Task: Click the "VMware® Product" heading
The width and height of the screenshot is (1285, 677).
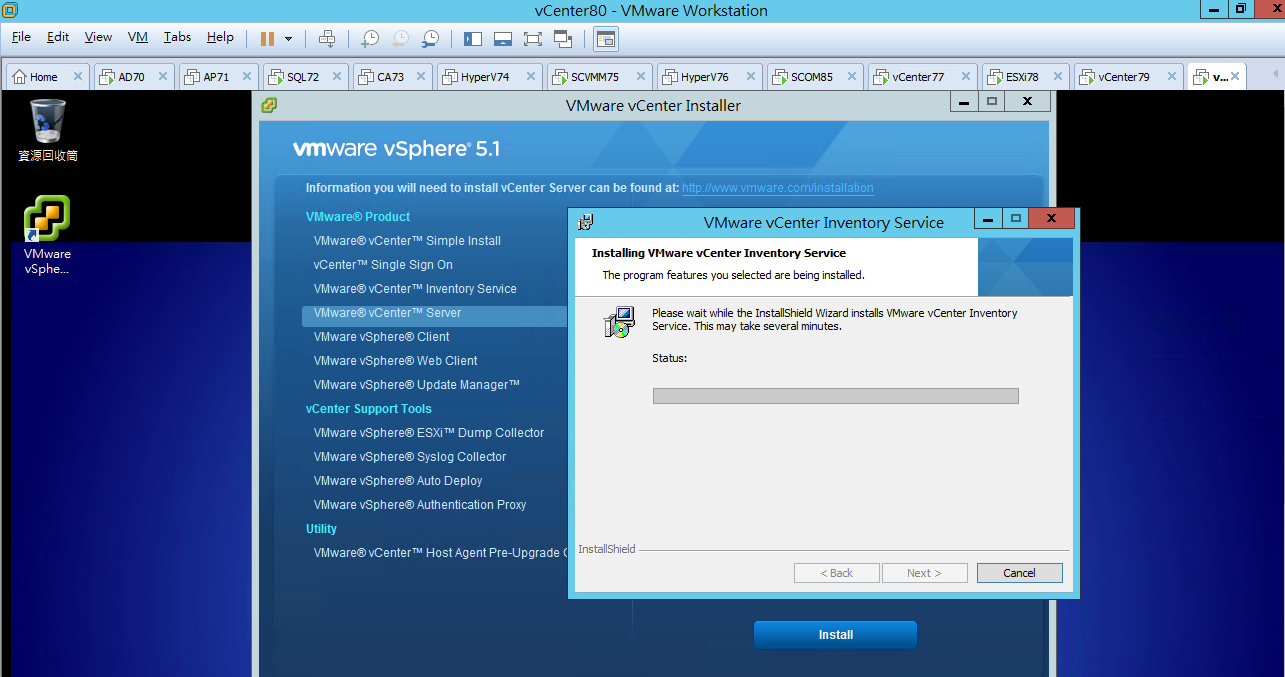Action: coord(358,217)
